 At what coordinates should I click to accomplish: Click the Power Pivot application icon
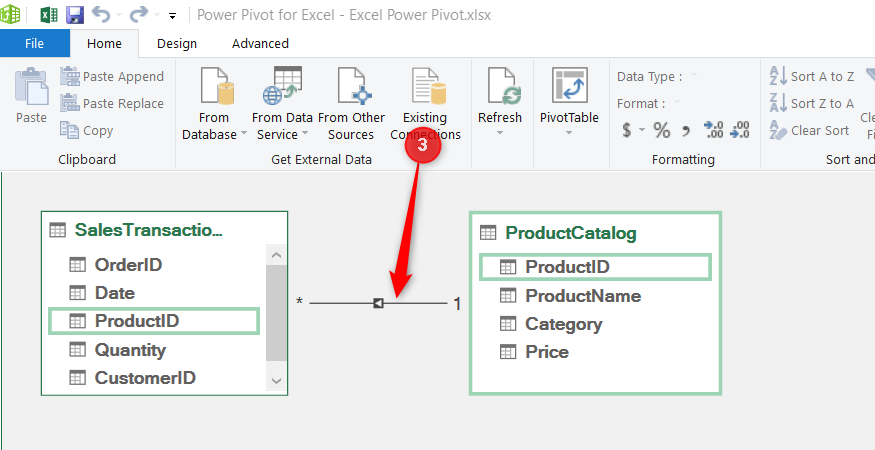click(x=11, y=15)
